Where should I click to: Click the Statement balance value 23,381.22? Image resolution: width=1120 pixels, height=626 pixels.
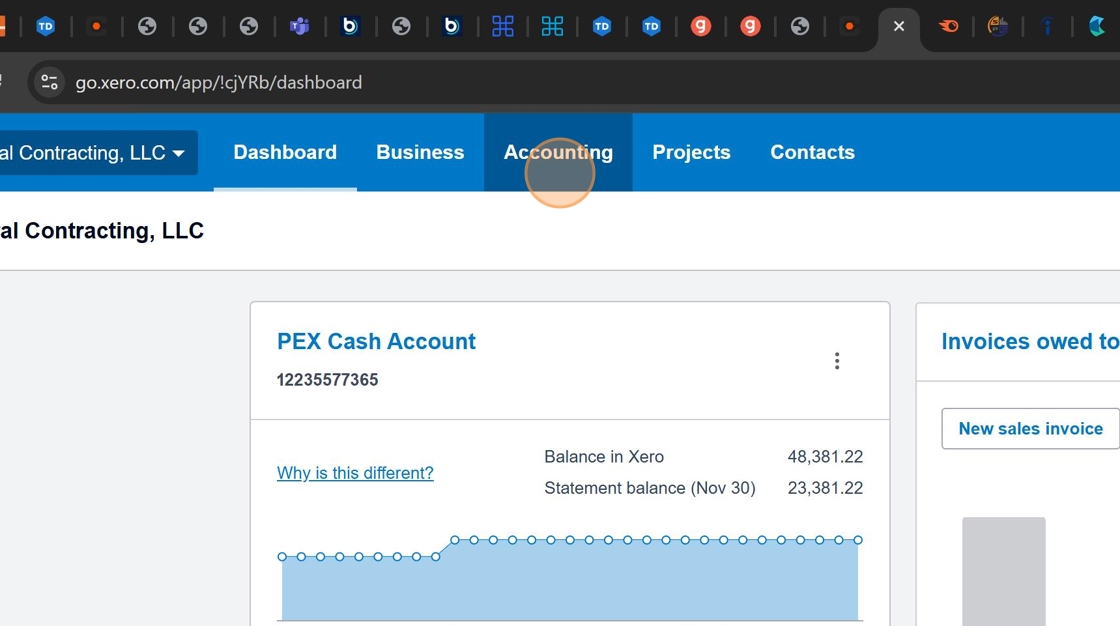pos(825,488)
